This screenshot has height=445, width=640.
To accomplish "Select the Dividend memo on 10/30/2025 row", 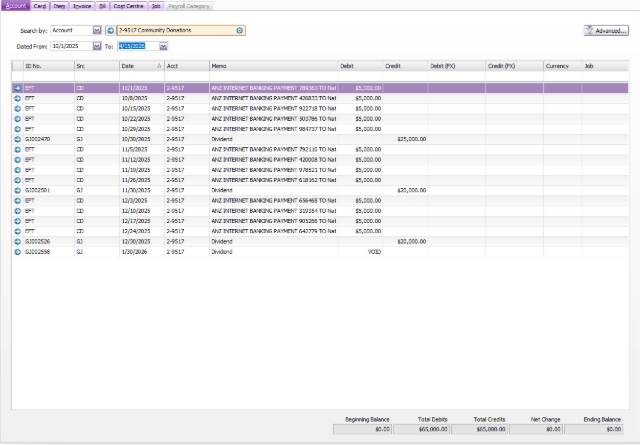I will click(x=222, y=139).
